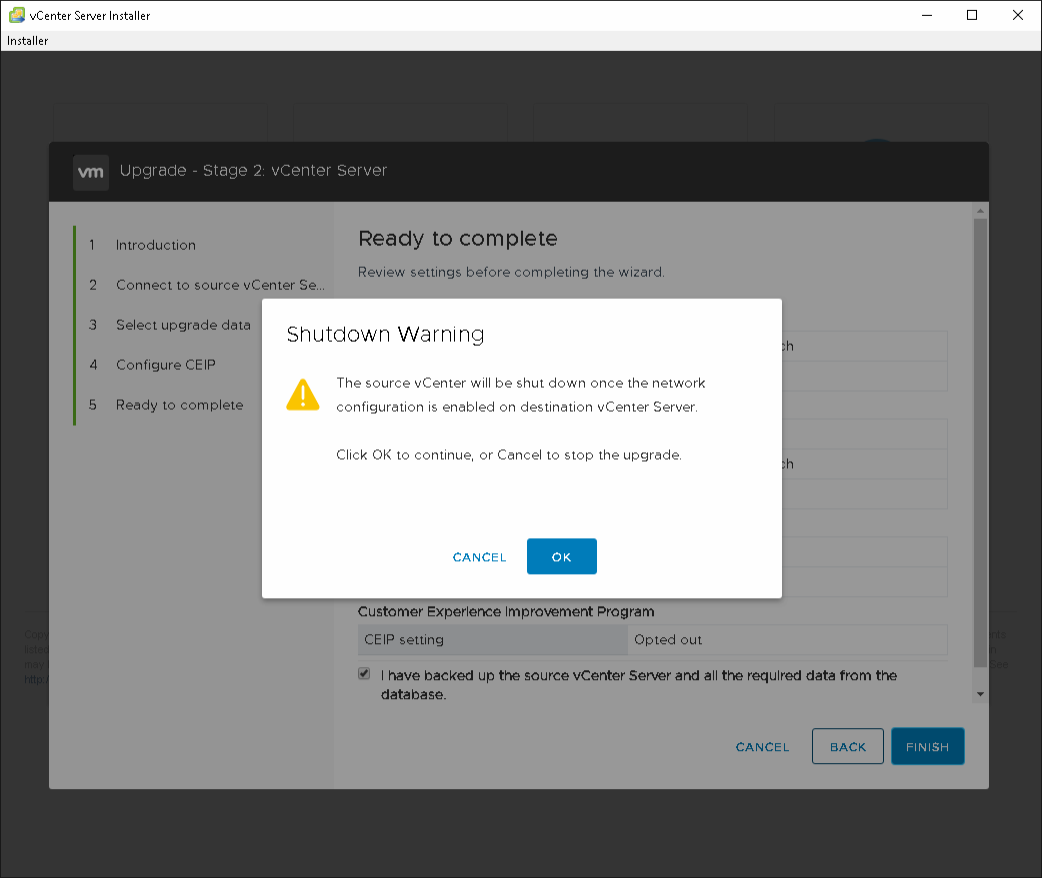Viewport: 1042px width, 878px height.
Task: Click CANCEL in the wizard footer
Action: (x=762, y=747)
